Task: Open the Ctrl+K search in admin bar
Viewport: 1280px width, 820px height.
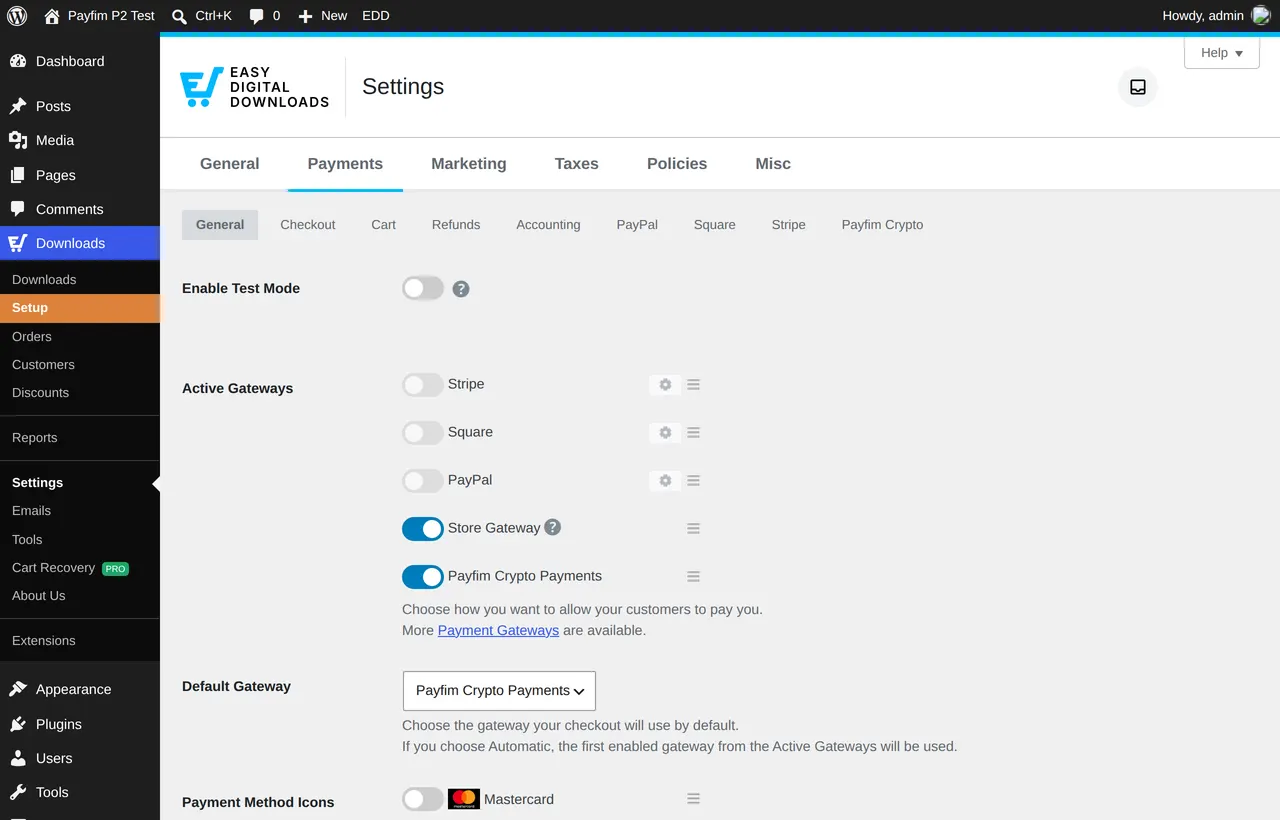Action: click(201, 16)
